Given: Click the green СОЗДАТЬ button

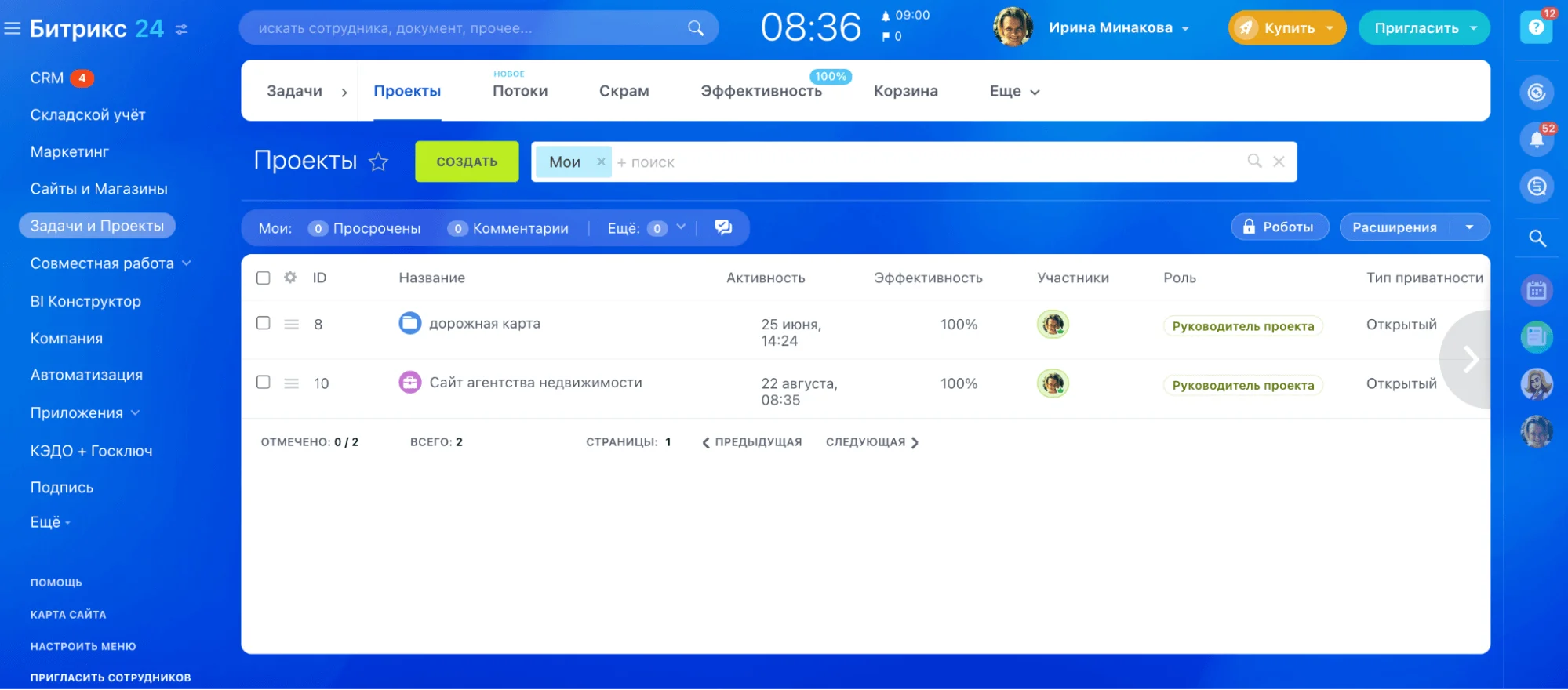Looking at the screenshot, I should (x=467, y=162).
